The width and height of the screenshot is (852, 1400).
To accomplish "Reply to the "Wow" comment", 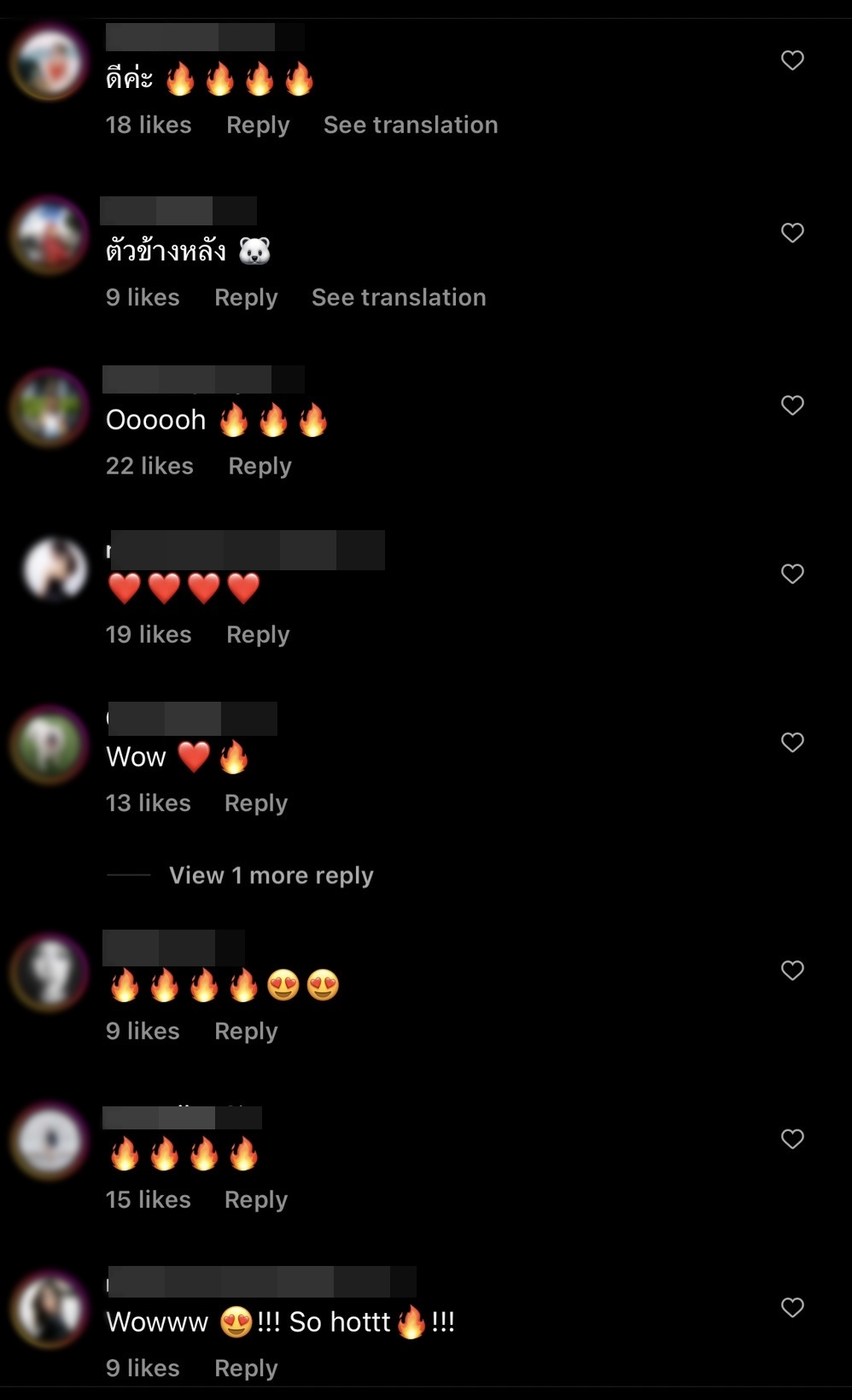I will (256, 803).
